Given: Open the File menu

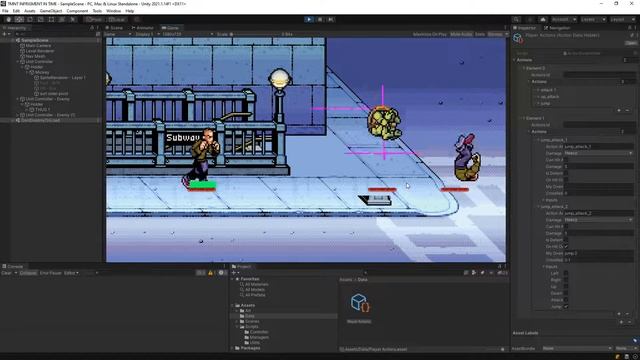Looking at the screenshot, I should click(x=5, y=11).
